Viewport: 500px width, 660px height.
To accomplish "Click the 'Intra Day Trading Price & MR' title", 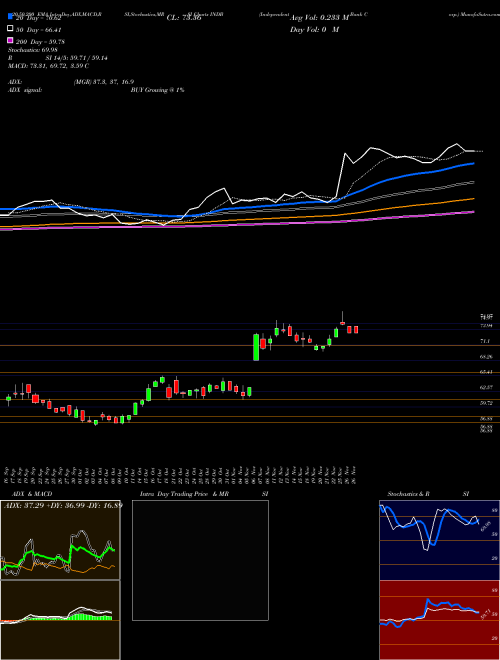I will [x=184, y=494].
